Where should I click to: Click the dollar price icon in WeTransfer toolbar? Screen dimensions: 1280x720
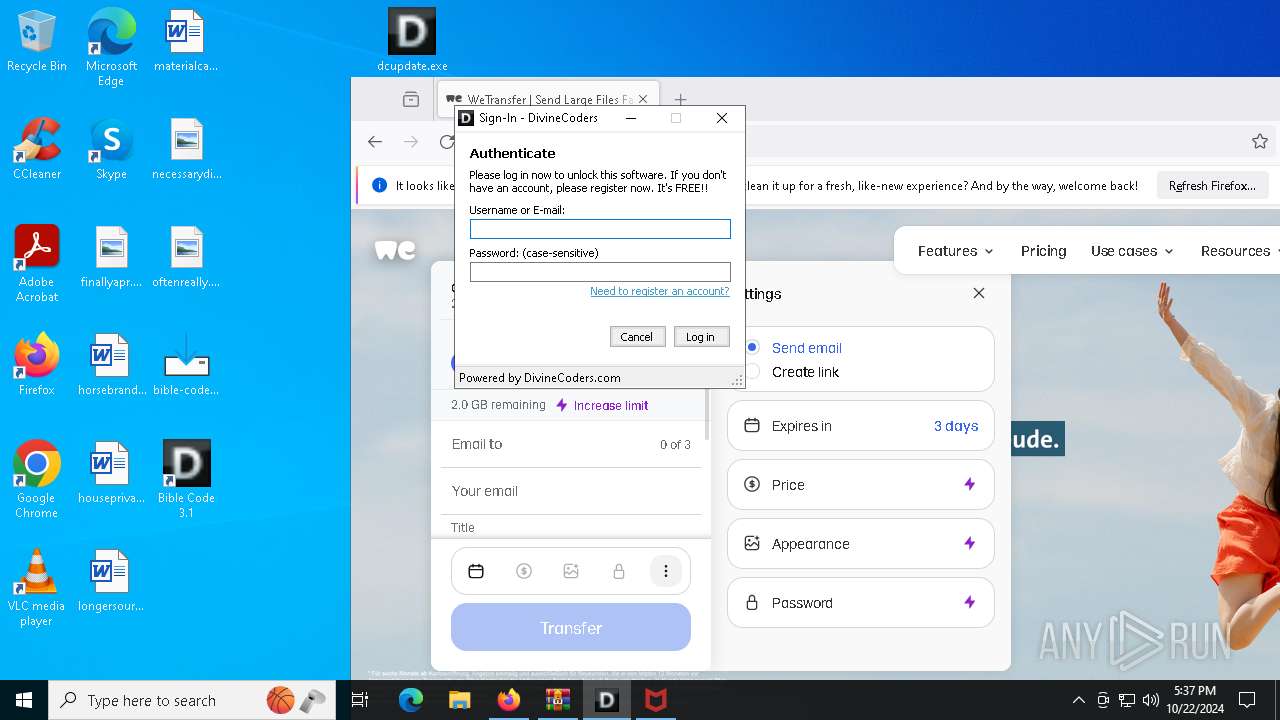tap(523, 571)
